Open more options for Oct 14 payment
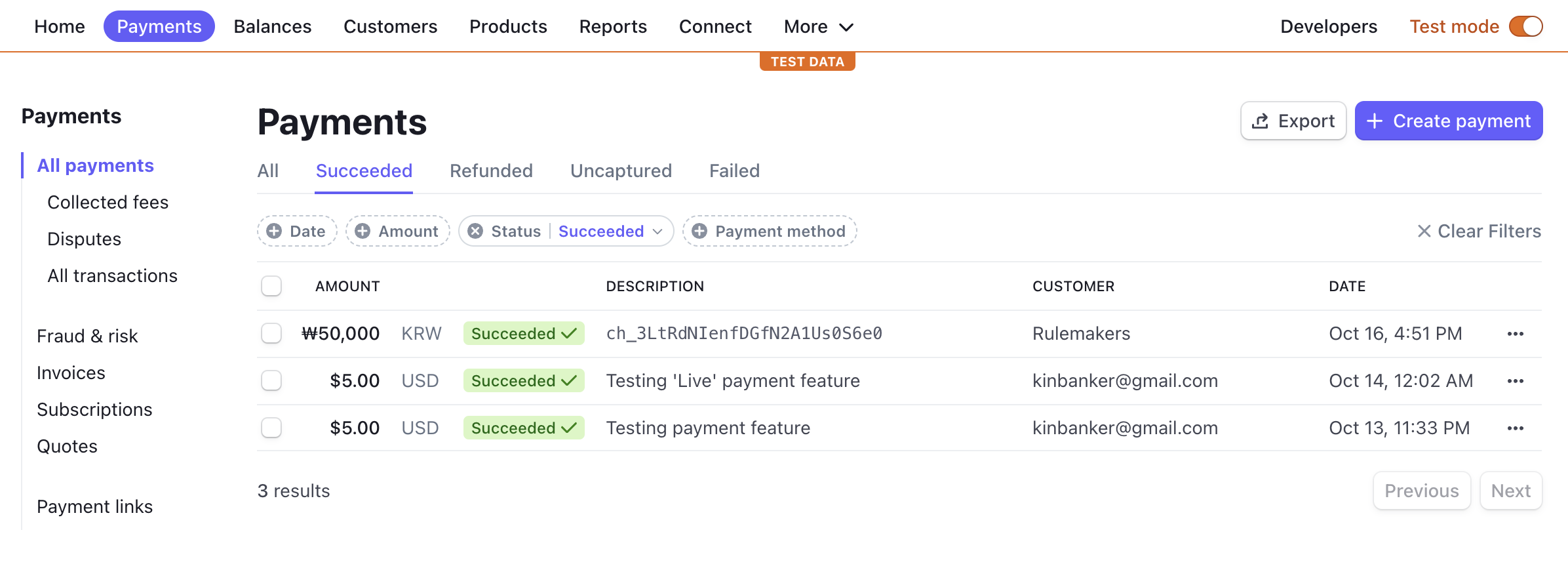Image resolution: width=1568 pixels, height=568 pixels. (x=1515, y=381)
